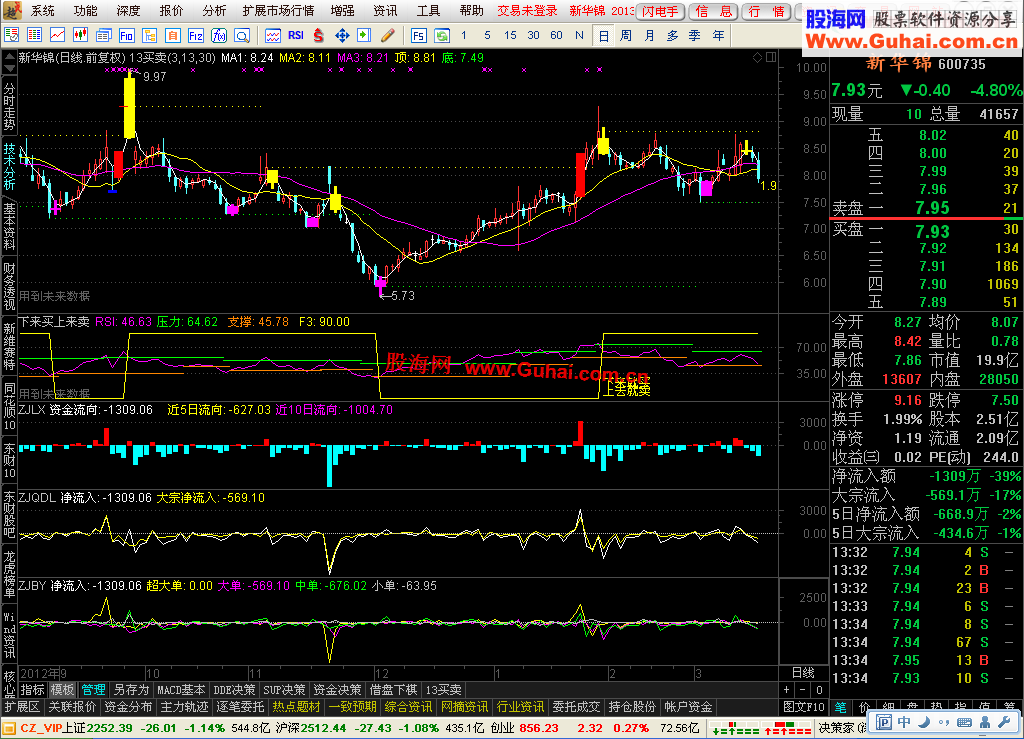Switch to 15-minute period
Viewport: 1024px width, 739px height.
tap(510, 35)
